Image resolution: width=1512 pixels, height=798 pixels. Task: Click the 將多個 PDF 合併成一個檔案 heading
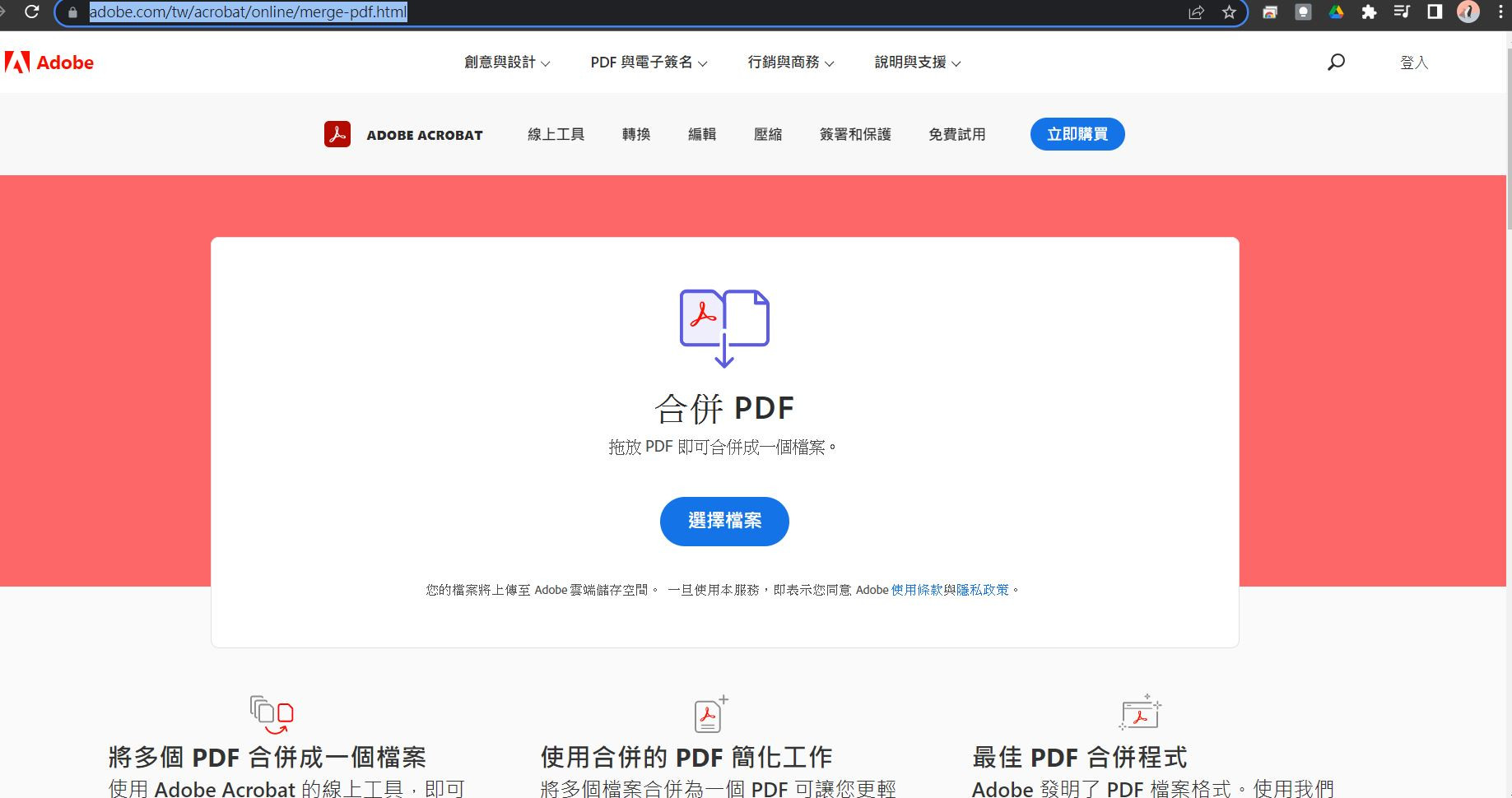coord(268,757)
